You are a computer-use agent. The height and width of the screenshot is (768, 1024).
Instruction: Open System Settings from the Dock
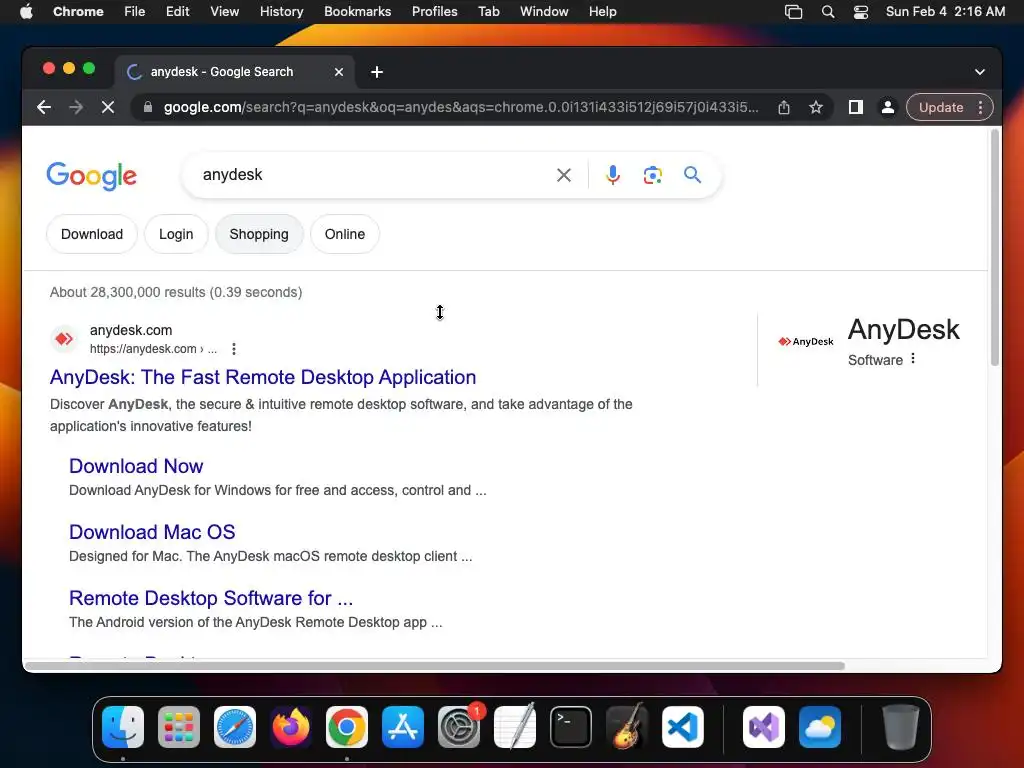click(x=459, y=727)
